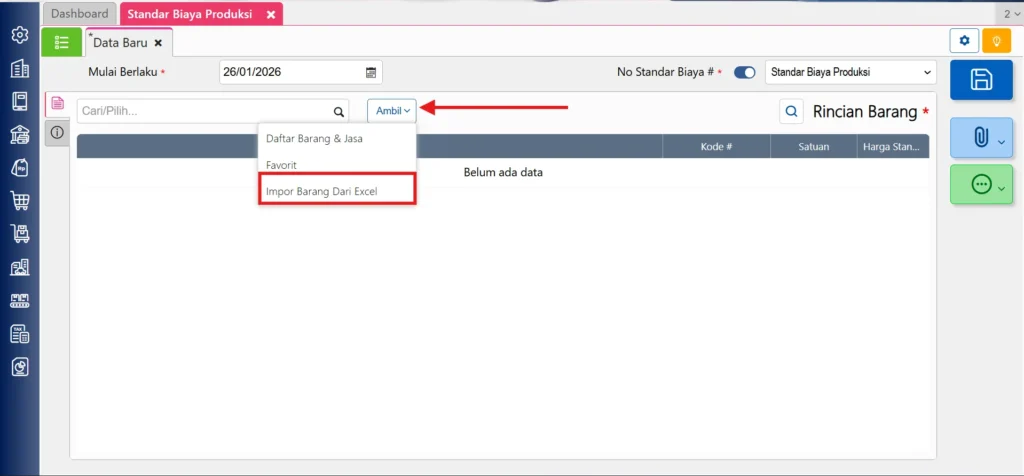Open the Cash & Bank module icon
Screen dimensions: 1024x476
click(x=20, y=135)
